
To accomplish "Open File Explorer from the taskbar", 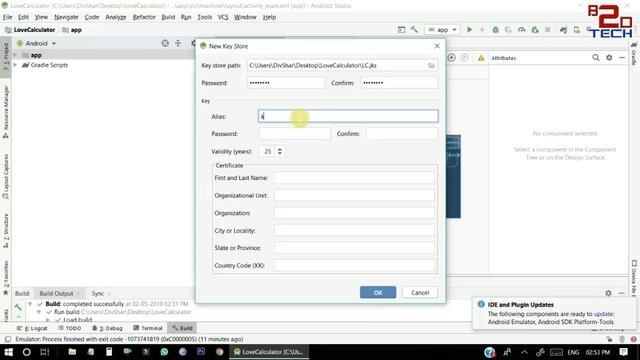I will [x=72, y=352].
